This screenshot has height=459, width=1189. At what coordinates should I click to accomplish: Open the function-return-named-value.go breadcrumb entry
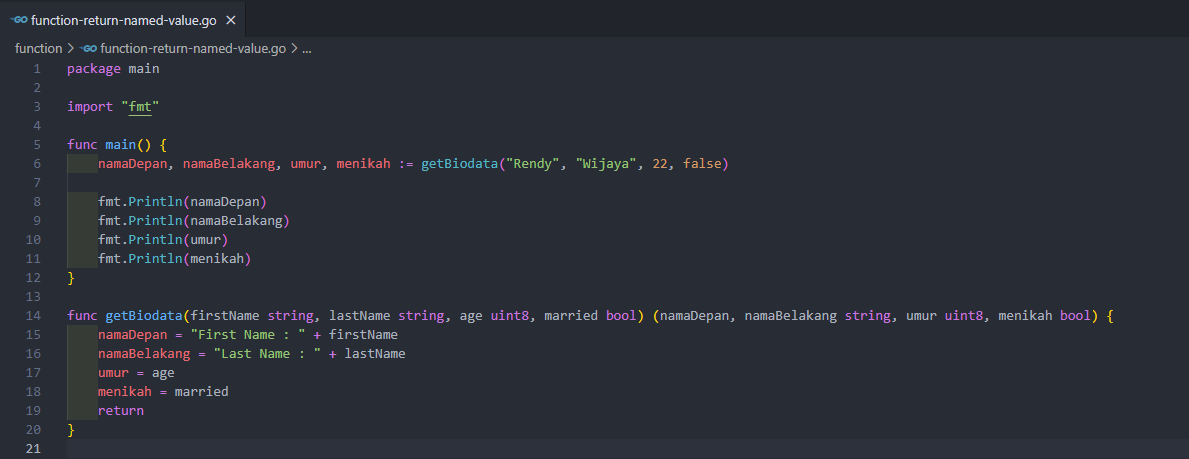pyautogui.click(x=193, y=49)
